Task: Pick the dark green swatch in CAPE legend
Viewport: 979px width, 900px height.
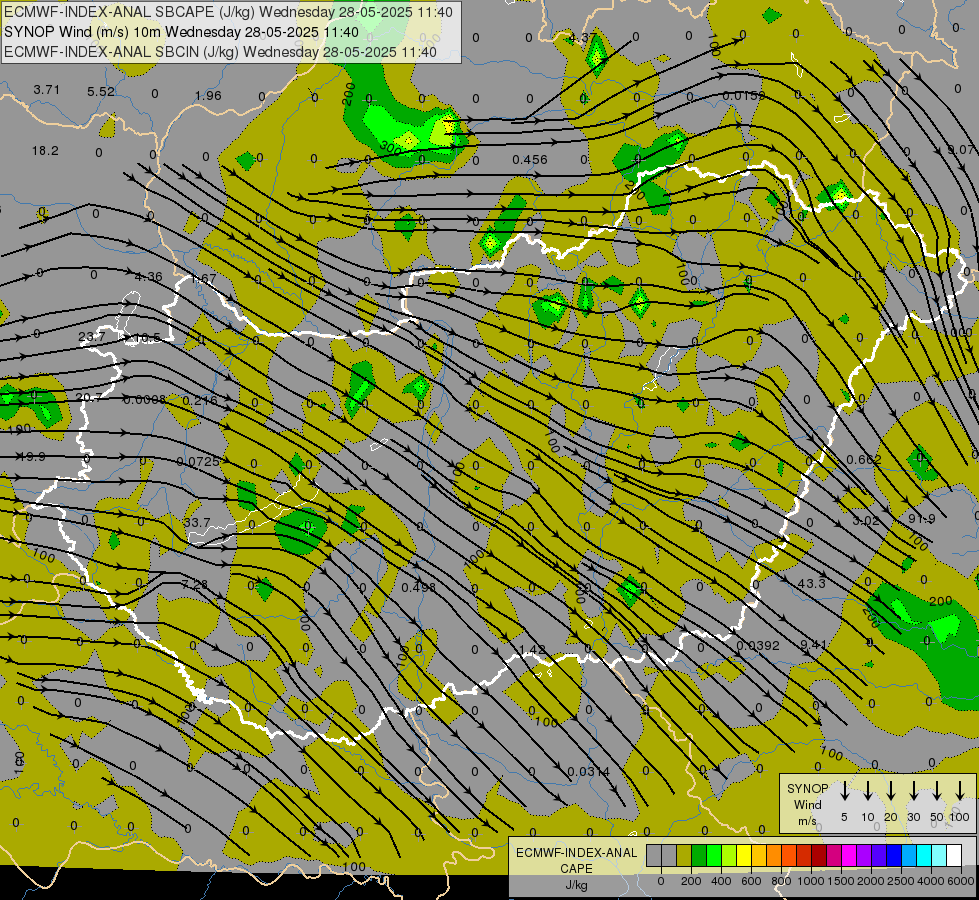Action: (x=699, y=855)
